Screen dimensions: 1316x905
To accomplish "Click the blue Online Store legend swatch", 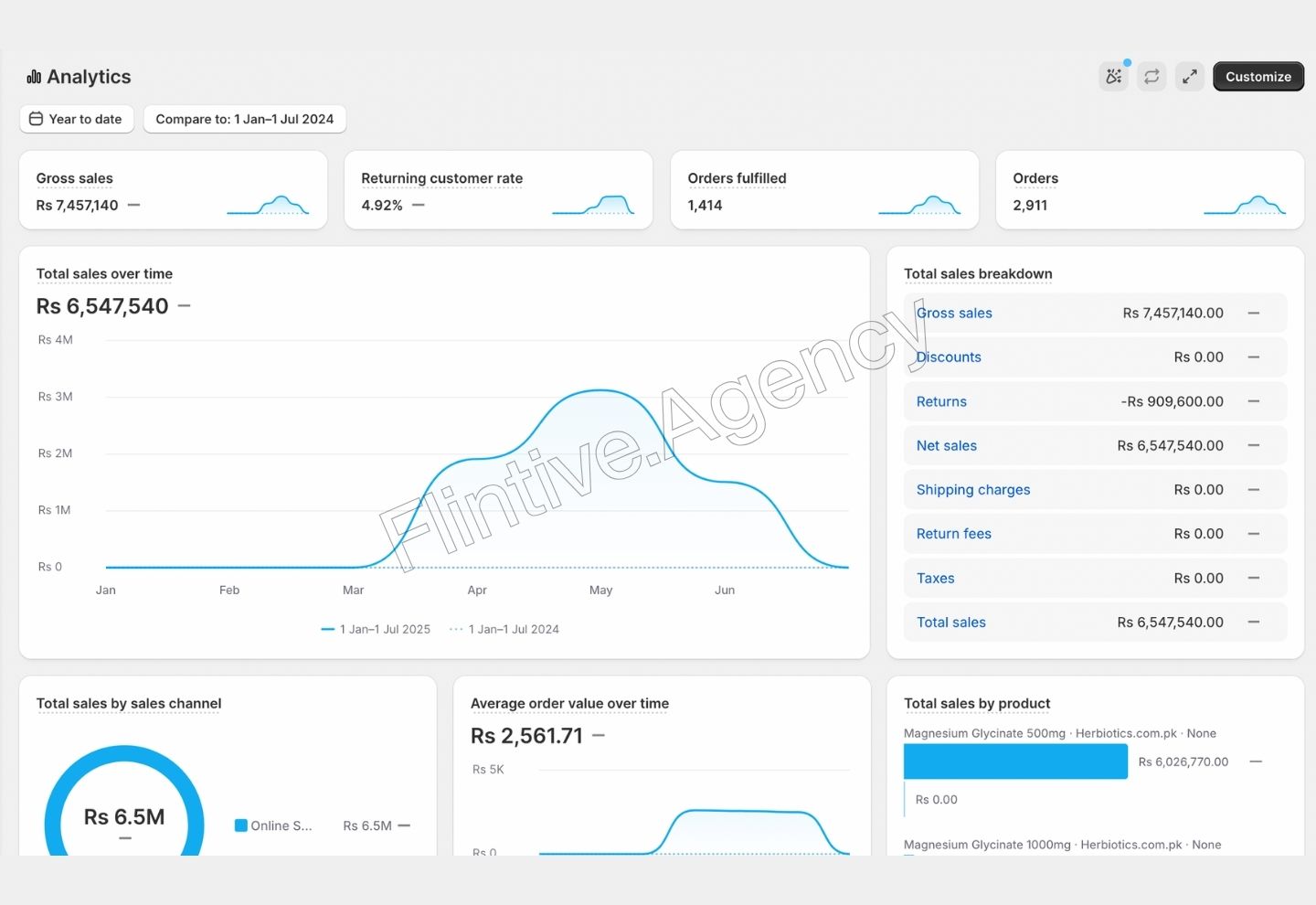I will [x=241, y=825].
